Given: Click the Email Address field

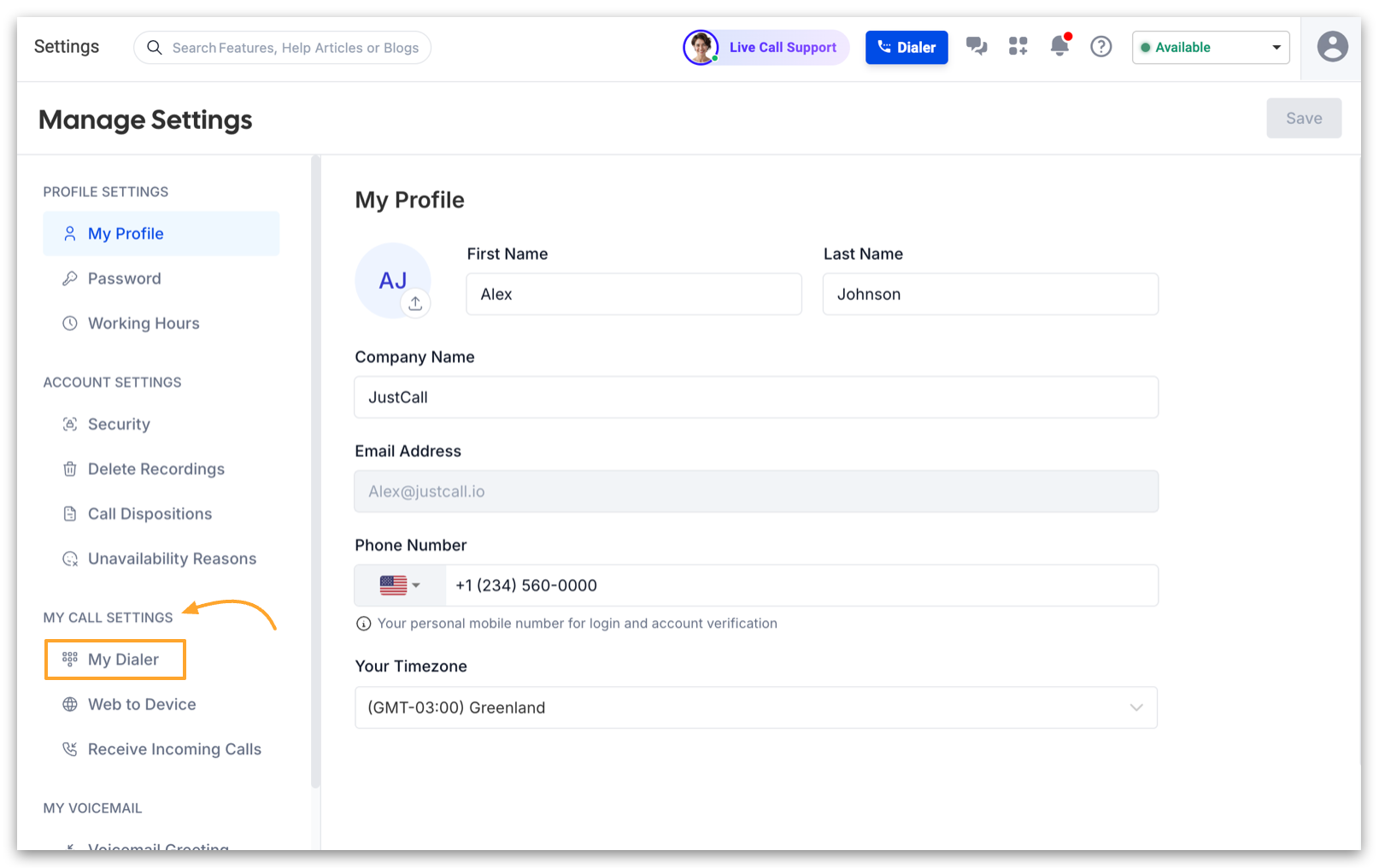Looking at the screenshot, I should tap(756, 491).
